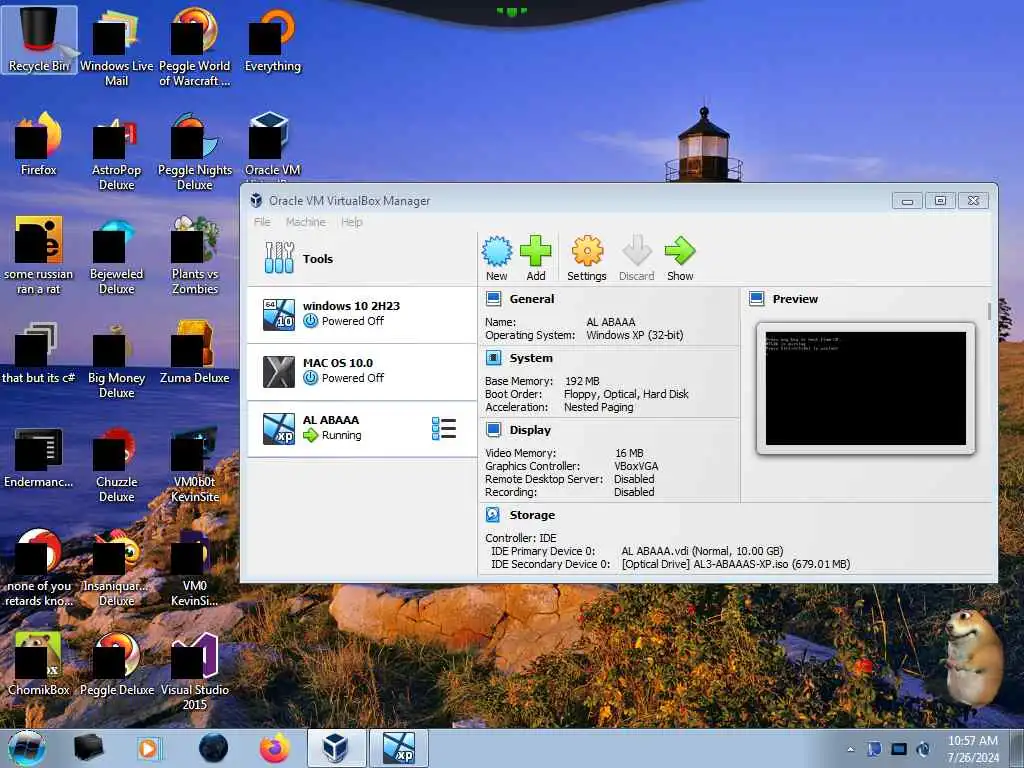The image size is (1024, 768).
Task: Click the Peggle Nights Deluxe desktop icon
Action: (x=195, y=152)
